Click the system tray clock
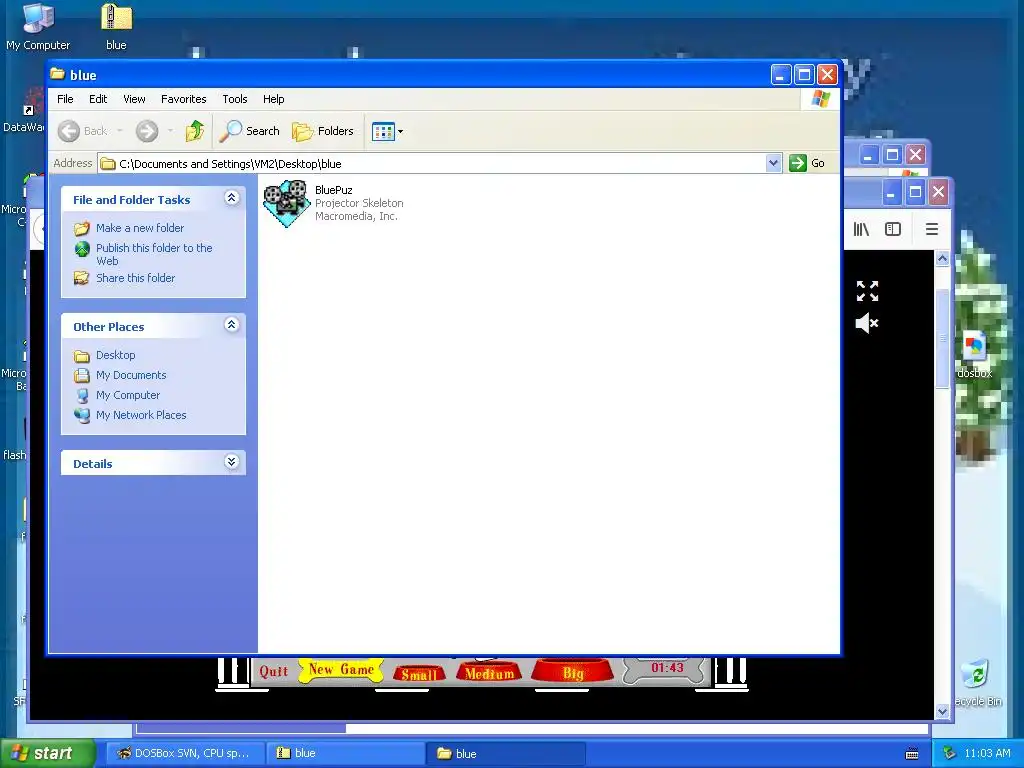This screenshot has width=1024, height=768. 987,753
